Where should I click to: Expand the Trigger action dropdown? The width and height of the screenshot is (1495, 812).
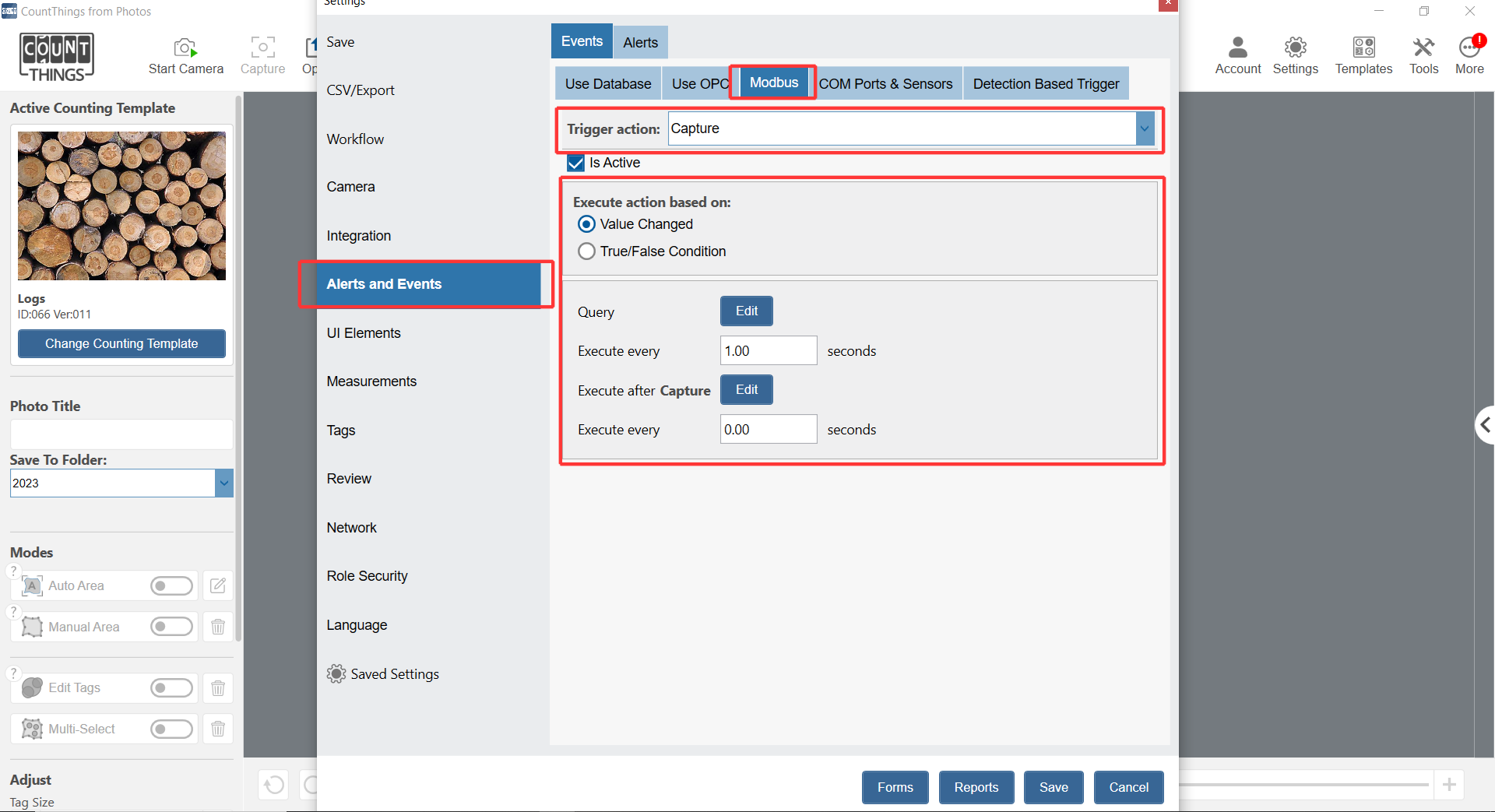[x=1144, y=129]
